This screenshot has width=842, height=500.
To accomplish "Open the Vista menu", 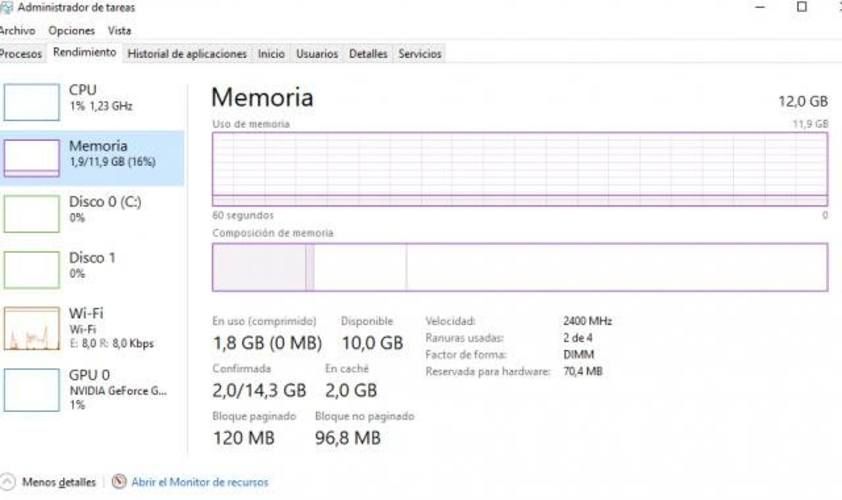I will point(119,31).
